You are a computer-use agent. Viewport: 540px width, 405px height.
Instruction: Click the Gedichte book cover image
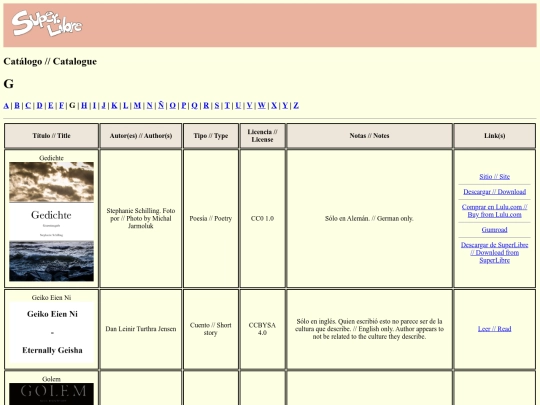pyautogui.click(x=51, y=221)
